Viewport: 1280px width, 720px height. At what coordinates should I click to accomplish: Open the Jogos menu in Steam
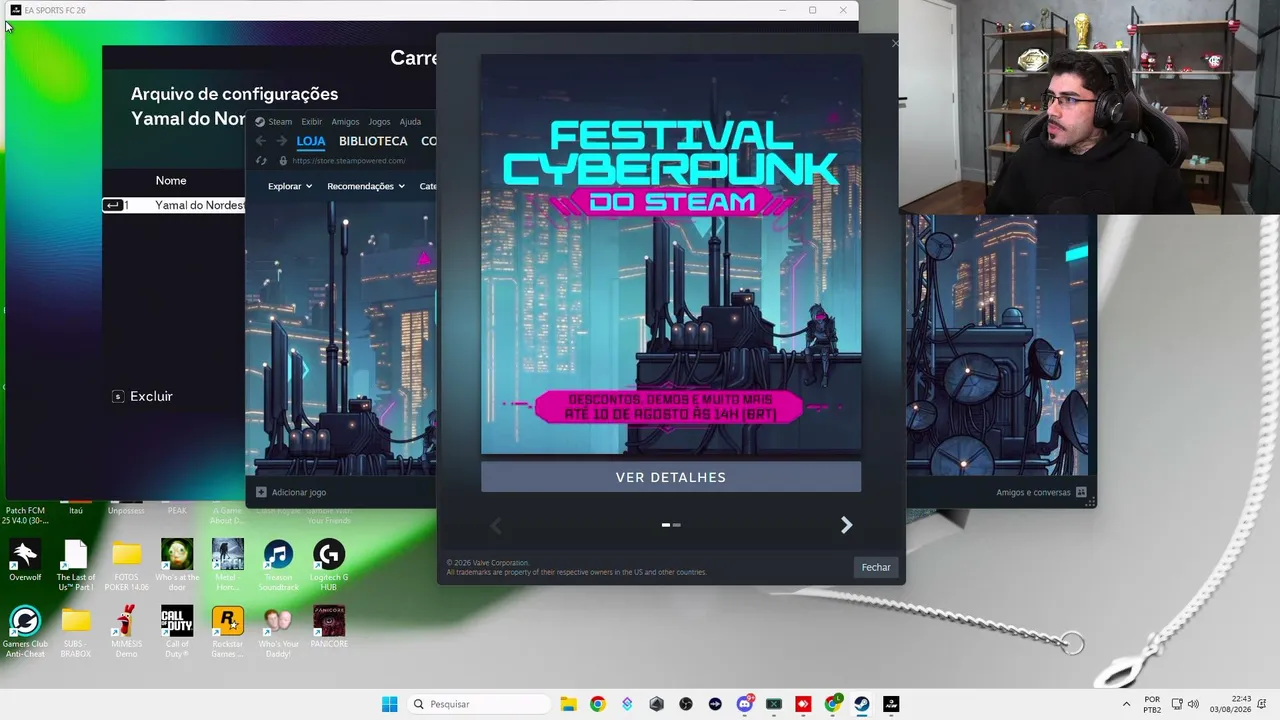[379, 122]
